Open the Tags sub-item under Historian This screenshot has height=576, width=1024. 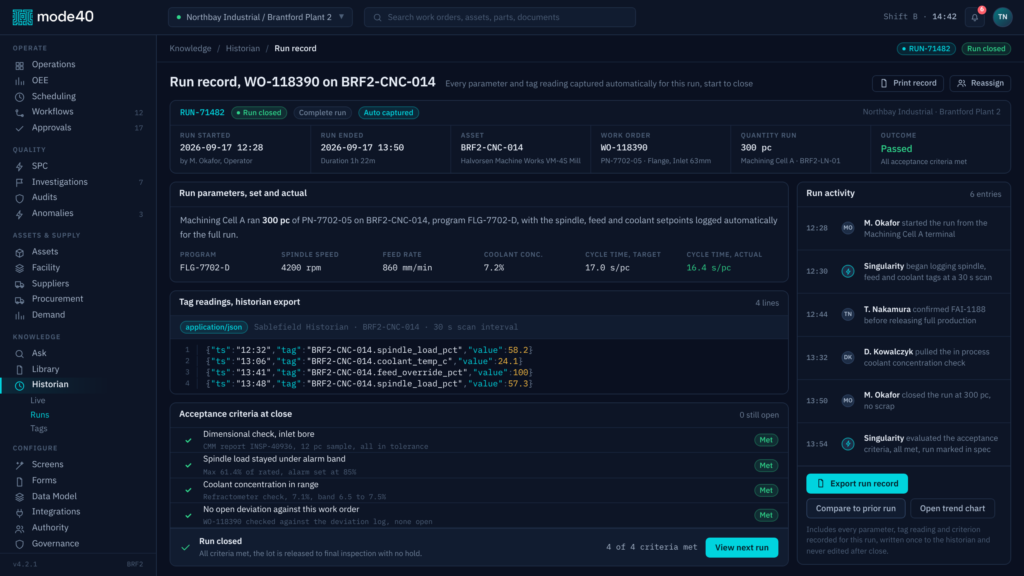[x=39, y=428]
